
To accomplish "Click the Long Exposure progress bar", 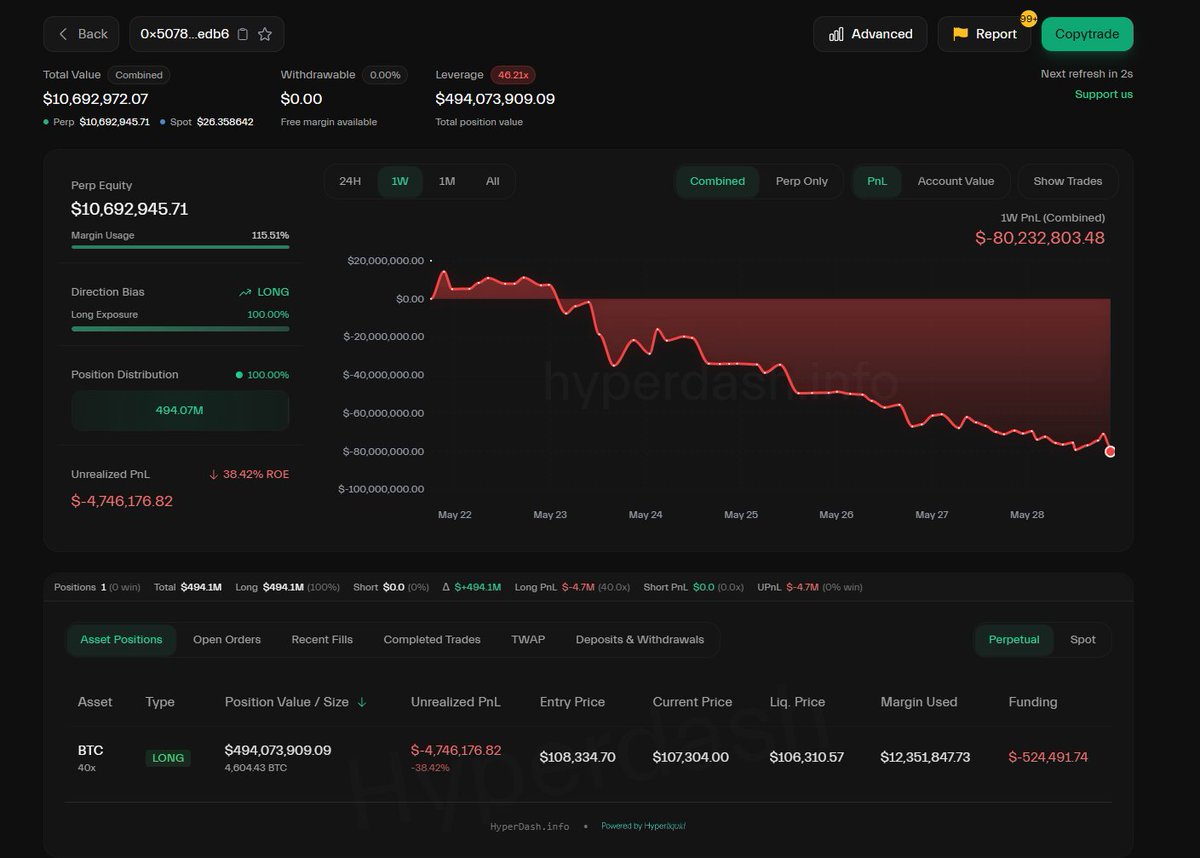I will [x=180, y=328].
